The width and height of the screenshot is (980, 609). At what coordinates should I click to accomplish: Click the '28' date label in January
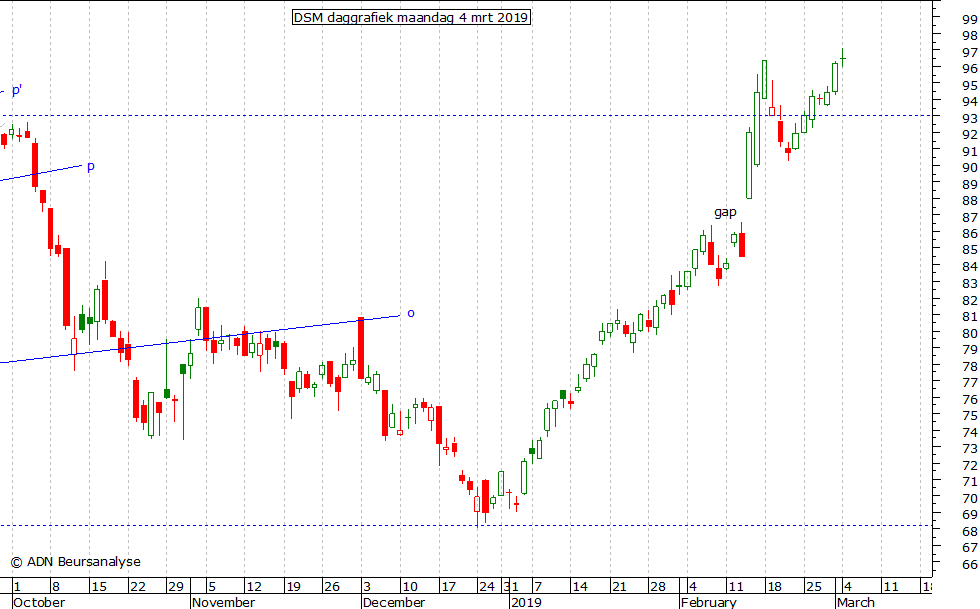pyautogui.click(x=658, y=586)
